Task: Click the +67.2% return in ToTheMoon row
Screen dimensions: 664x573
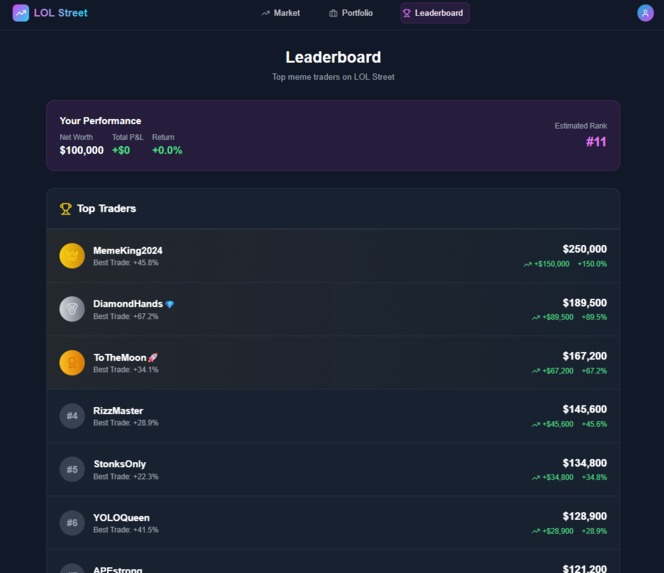Action: click(x=594, y=371)
